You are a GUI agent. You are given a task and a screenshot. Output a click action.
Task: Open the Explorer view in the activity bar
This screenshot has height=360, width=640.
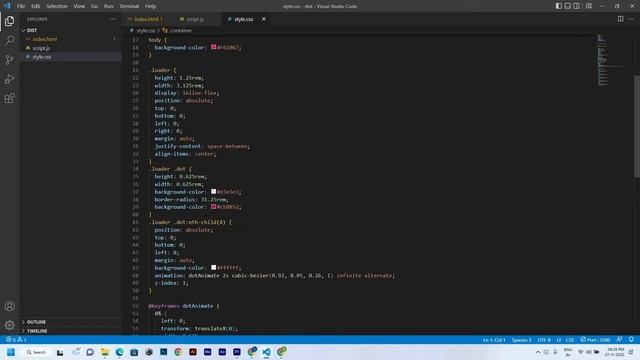[9, 21]
